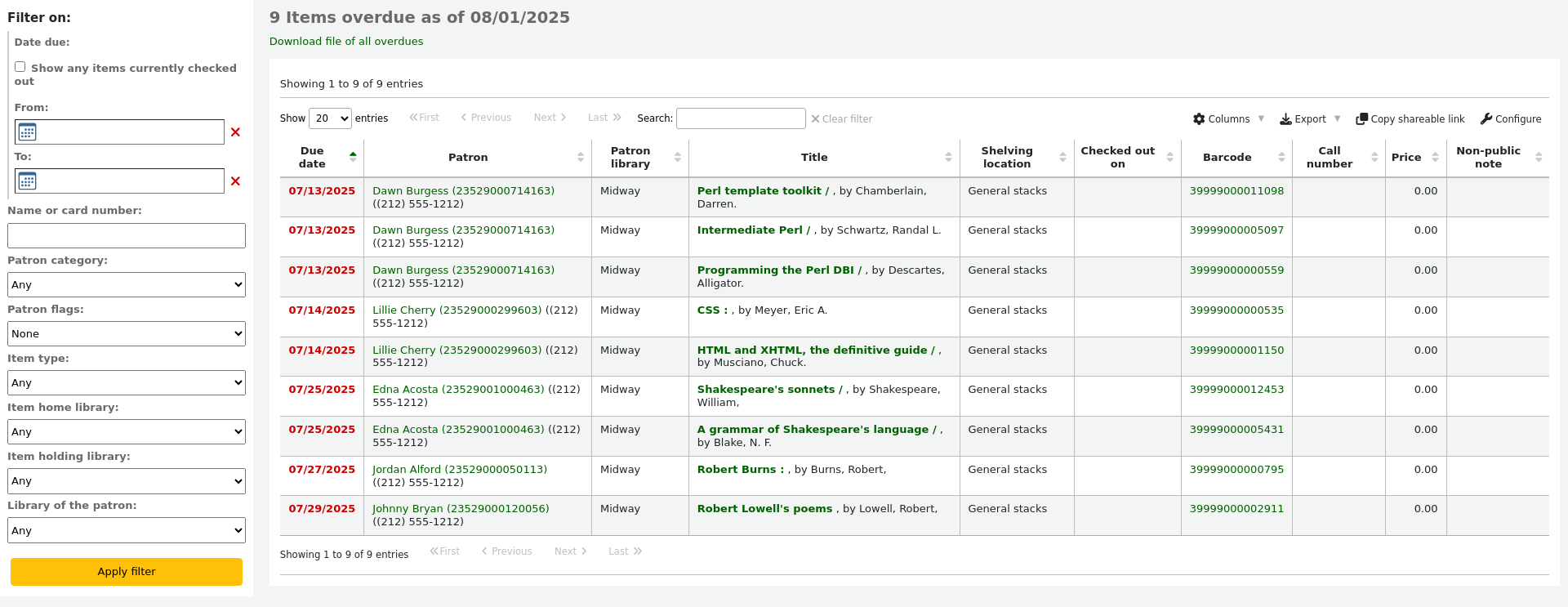
Task: Open the Export dropdown menu
Action: pyautogui.click(x=1310, y=119)
